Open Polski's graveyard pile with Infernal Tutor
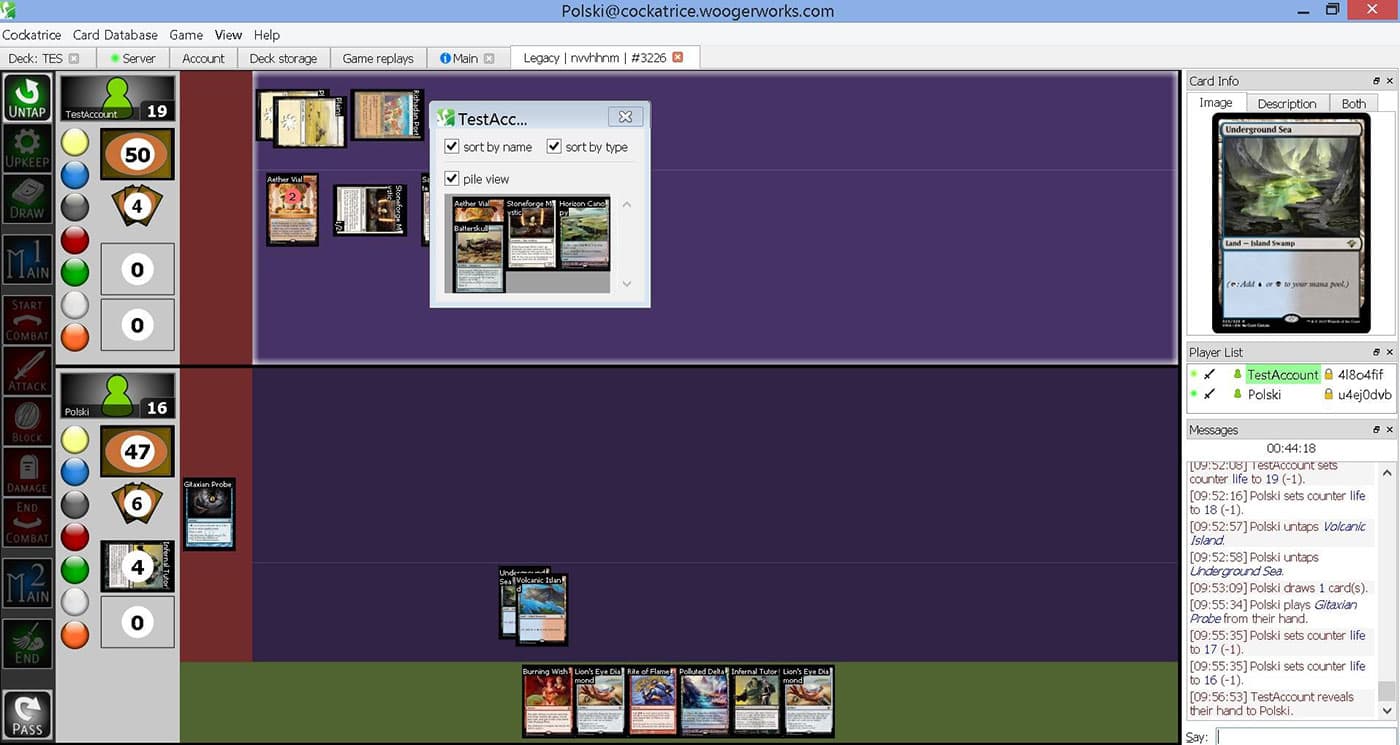1400x745 pixels. 137,567
